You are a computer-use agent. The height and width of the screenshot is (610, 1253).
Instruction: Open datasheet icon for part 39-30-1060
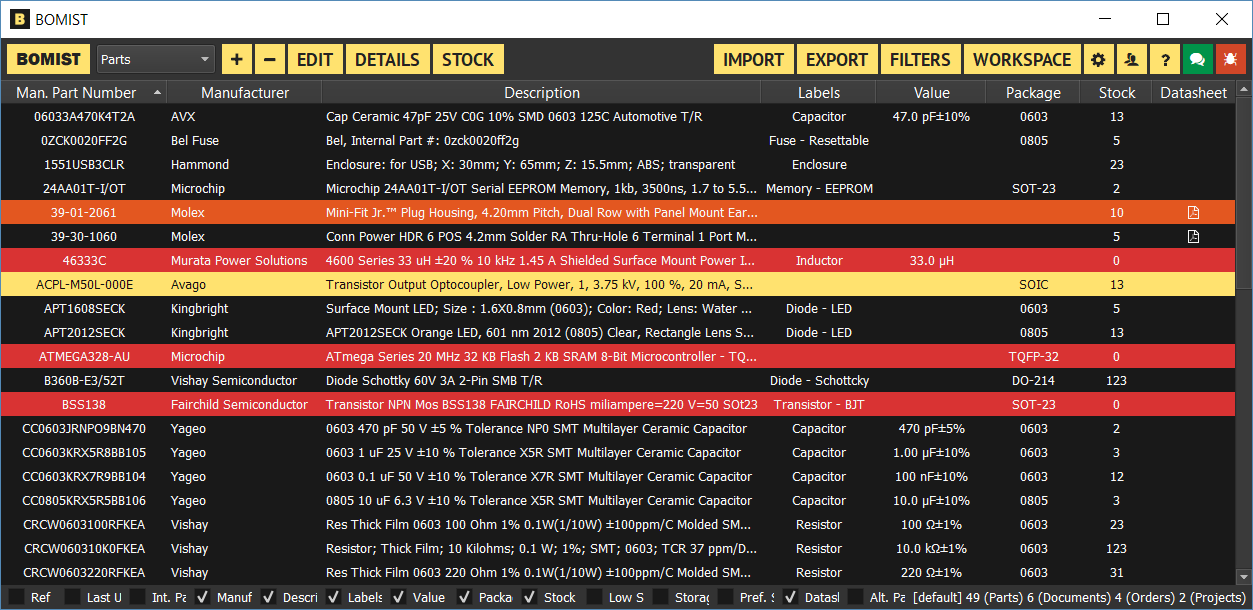coord(1192,237)
